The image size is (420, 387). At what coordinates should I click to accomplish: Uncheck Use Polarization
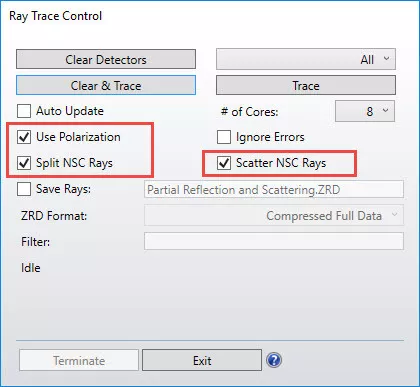click(x=24, y=137)
